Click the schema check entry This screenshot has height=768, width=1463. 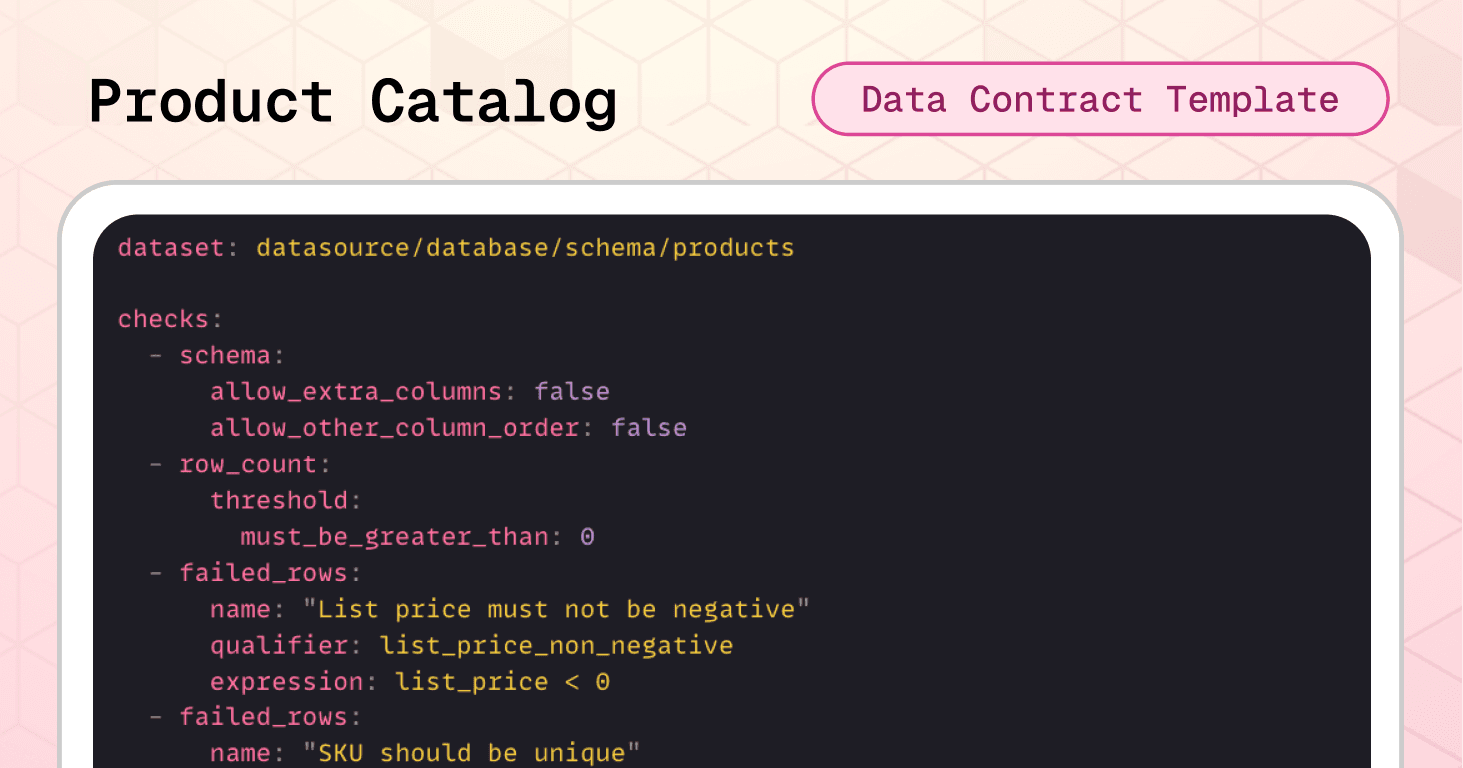tap(225, 356)
